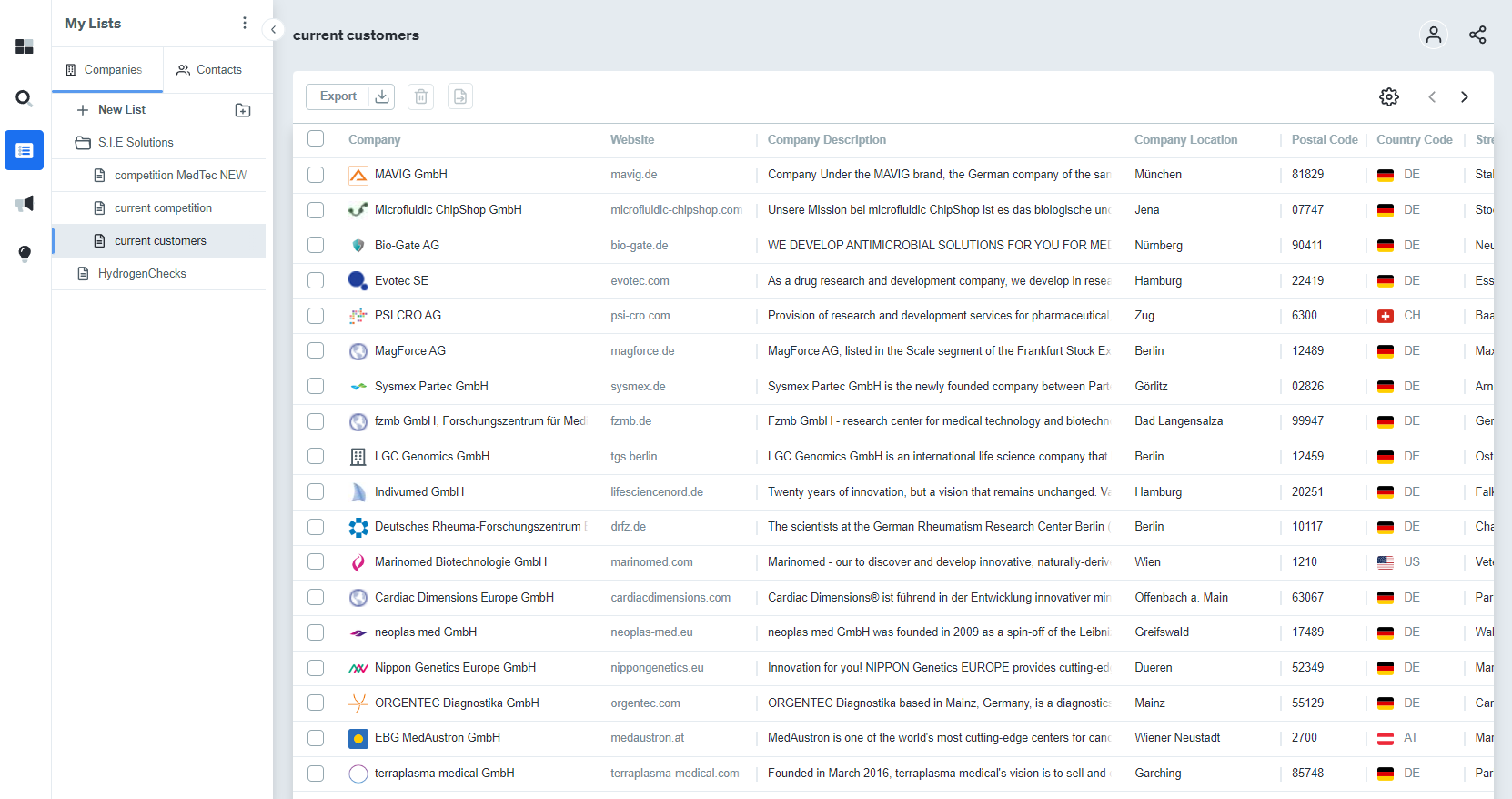Viewport: 1512px width, 799px height.
Task: Sort by Postal Code column header
Action: [x=1325, y=140]
